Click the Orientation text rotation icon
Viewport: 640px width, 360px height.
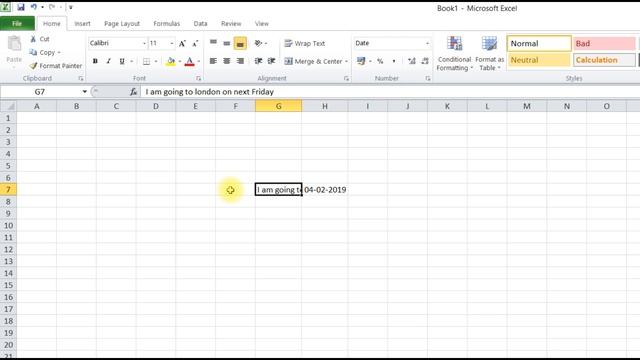pos(258,43)
